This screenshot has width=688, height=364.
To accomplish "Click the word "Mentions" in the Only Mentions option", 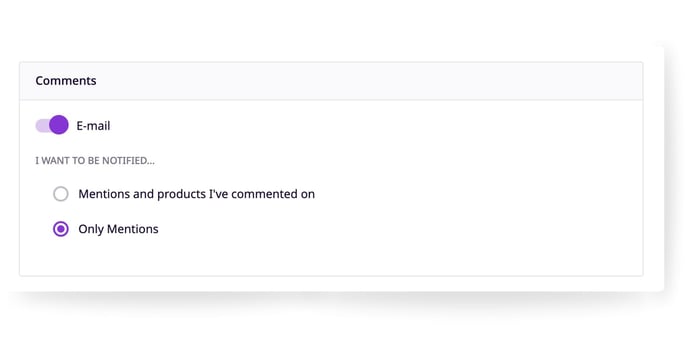I will (133, 229).
